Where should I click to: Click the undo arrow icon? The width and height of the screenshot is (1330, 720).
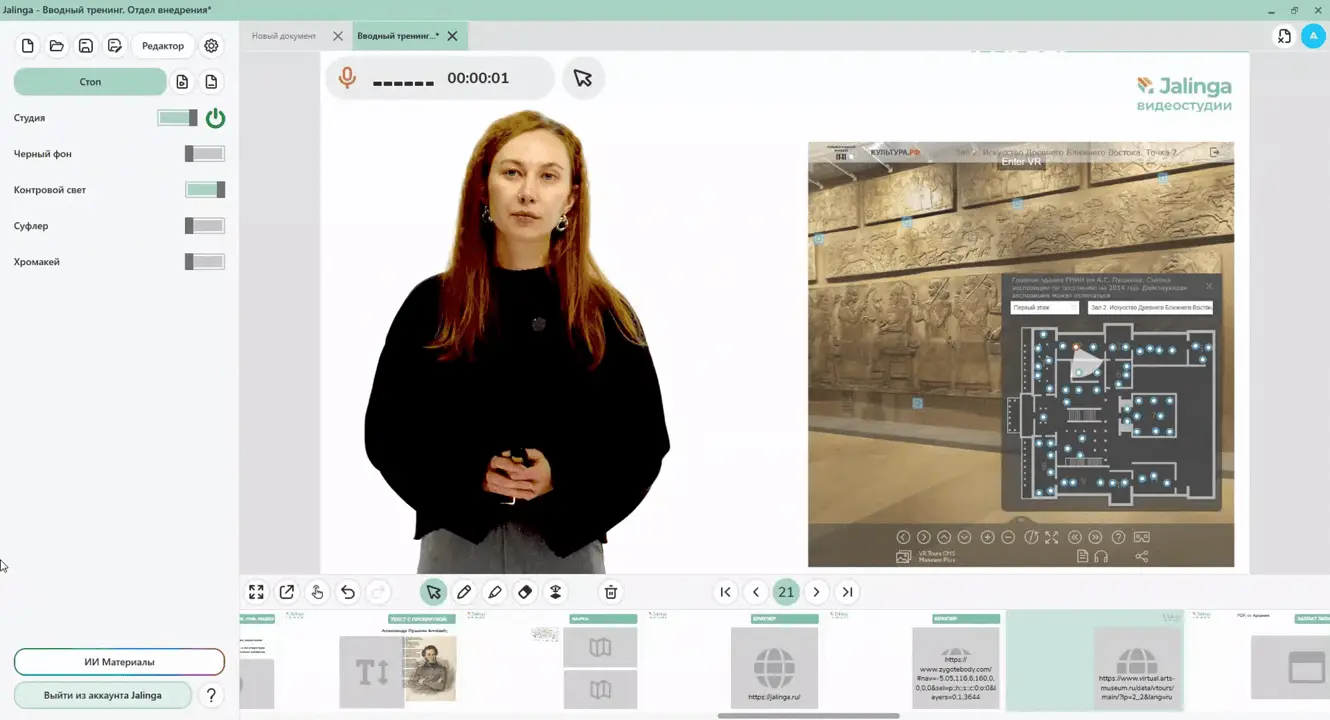click(x=348, y=592)
